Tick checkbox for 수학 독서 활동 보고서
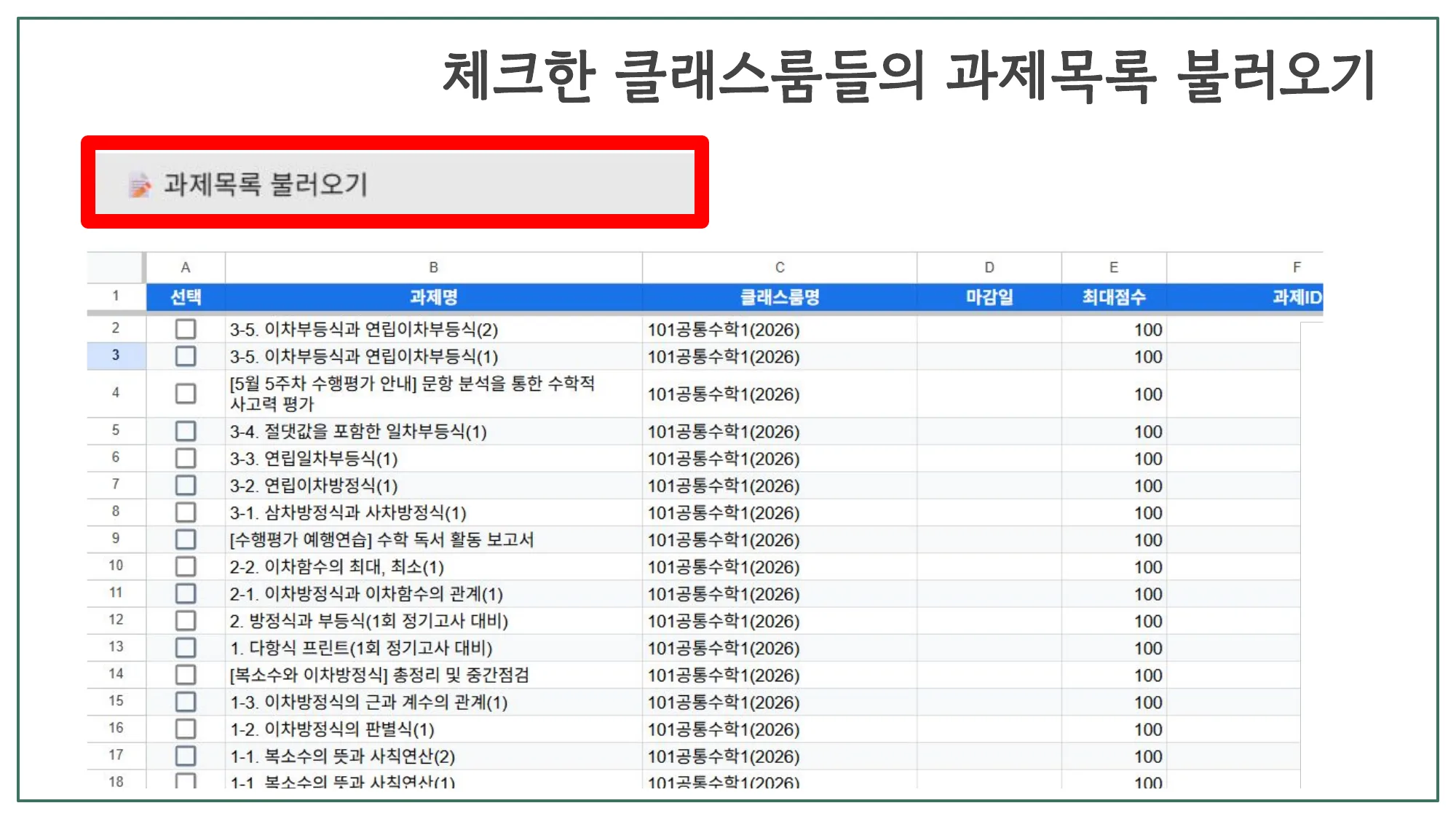The image size is (1456, 819). click(186, 539)
